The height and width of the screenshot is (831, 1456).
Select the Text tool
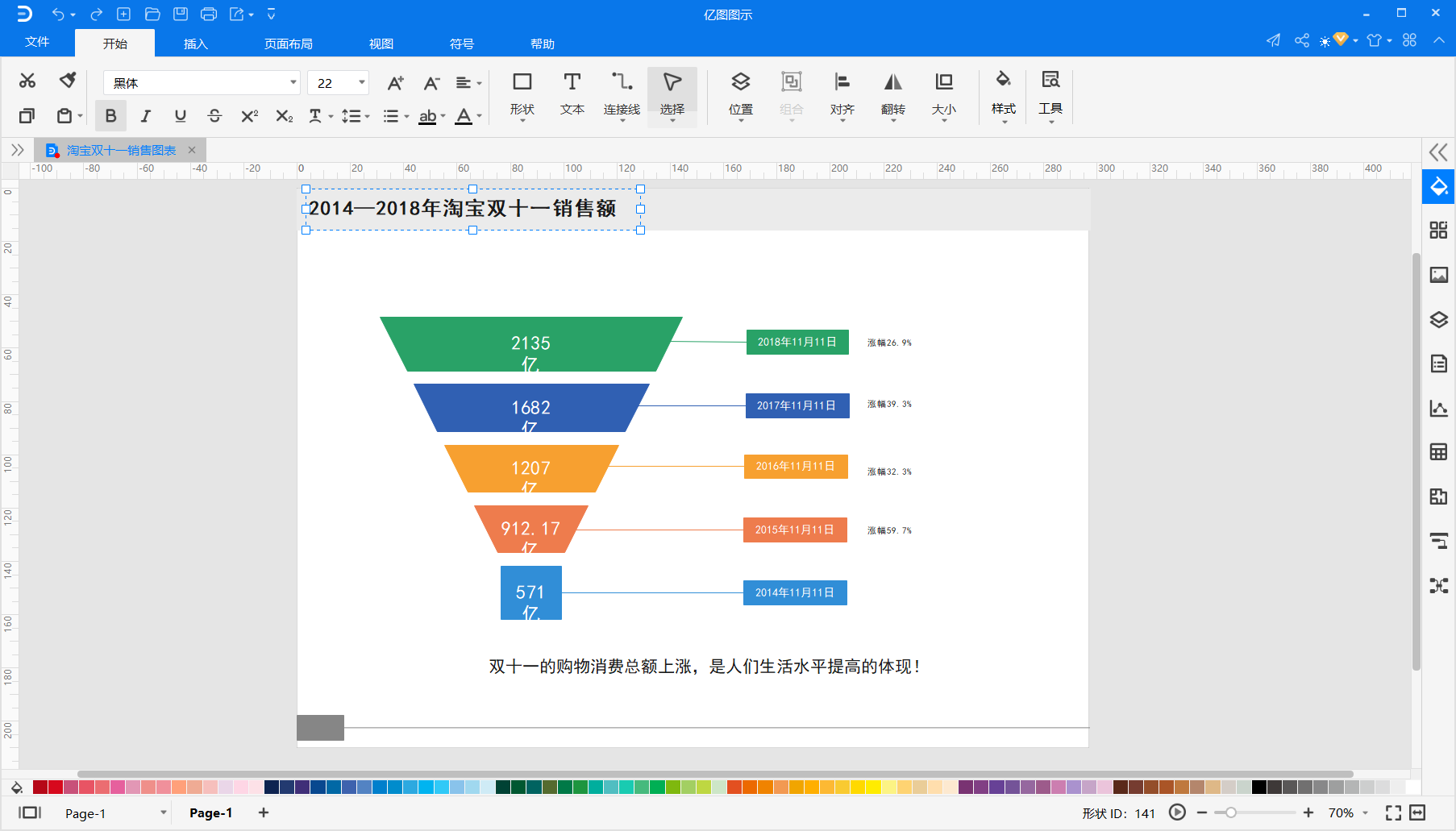point(572,95)
